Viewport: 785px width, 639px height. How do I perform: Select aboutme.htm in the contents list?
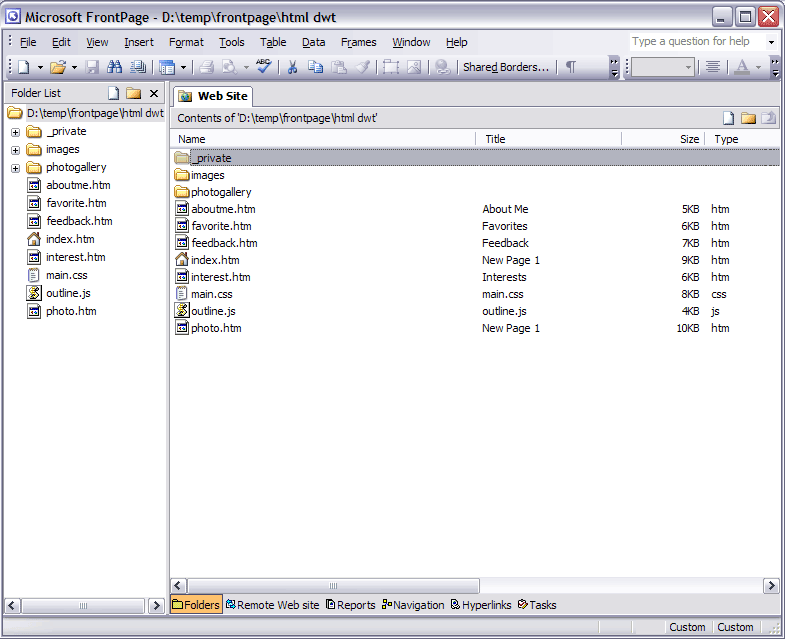(x=223, y=209)
